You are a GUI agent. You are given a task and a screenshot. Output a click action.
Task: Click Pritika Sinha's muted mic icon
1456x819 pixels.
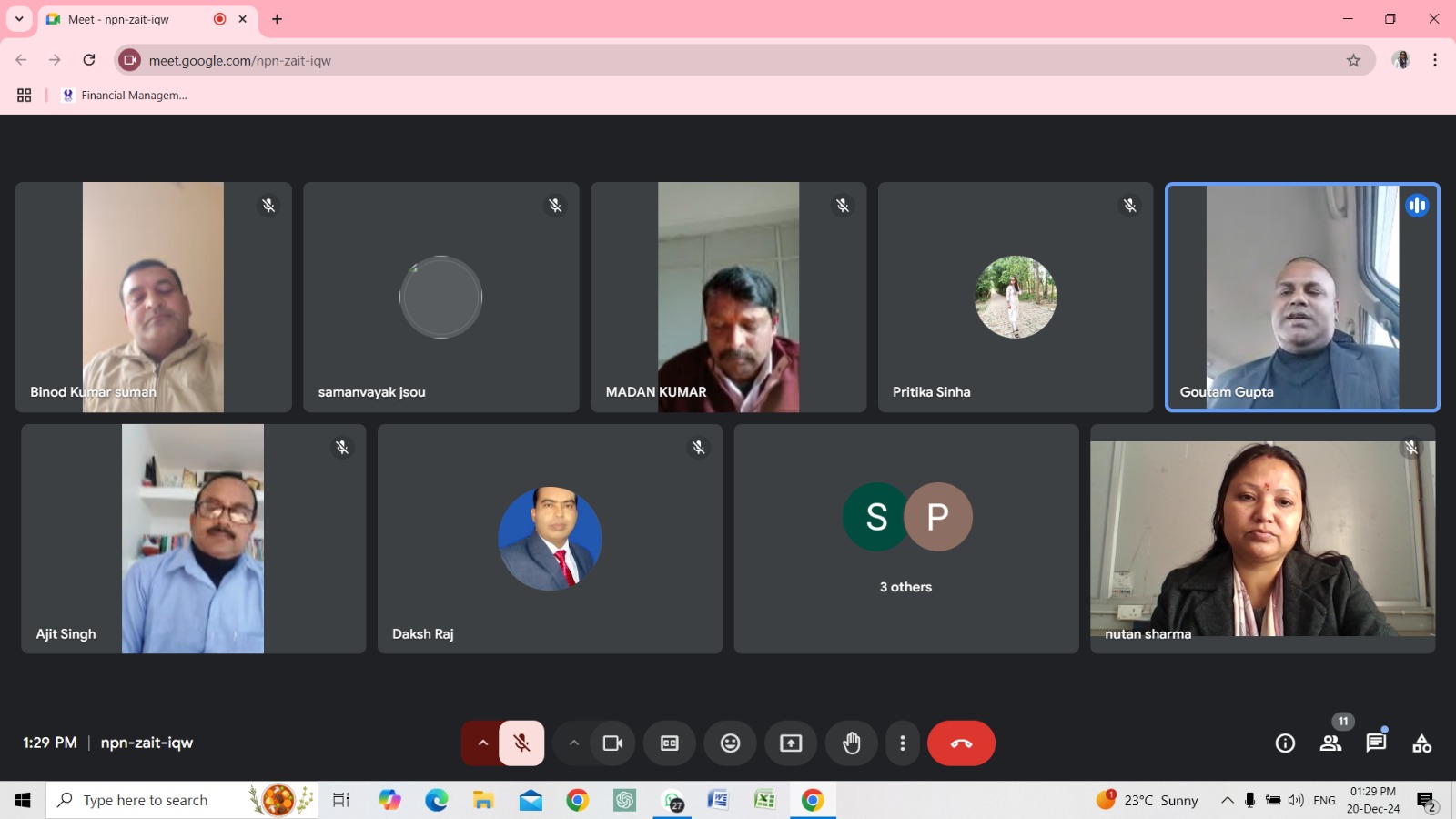[1130, 206]
